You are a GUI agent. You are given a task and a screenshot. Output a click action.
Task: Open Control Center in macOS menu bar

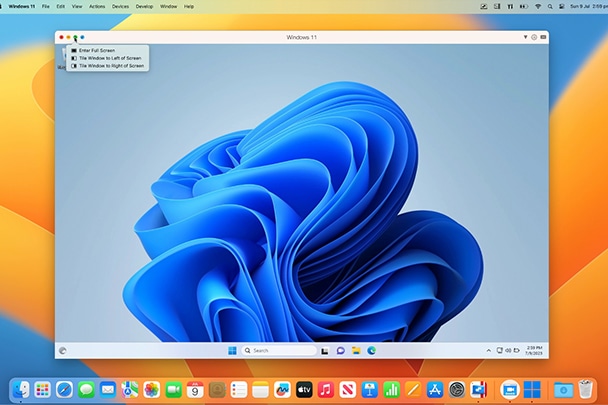click(x=562, y=7)
